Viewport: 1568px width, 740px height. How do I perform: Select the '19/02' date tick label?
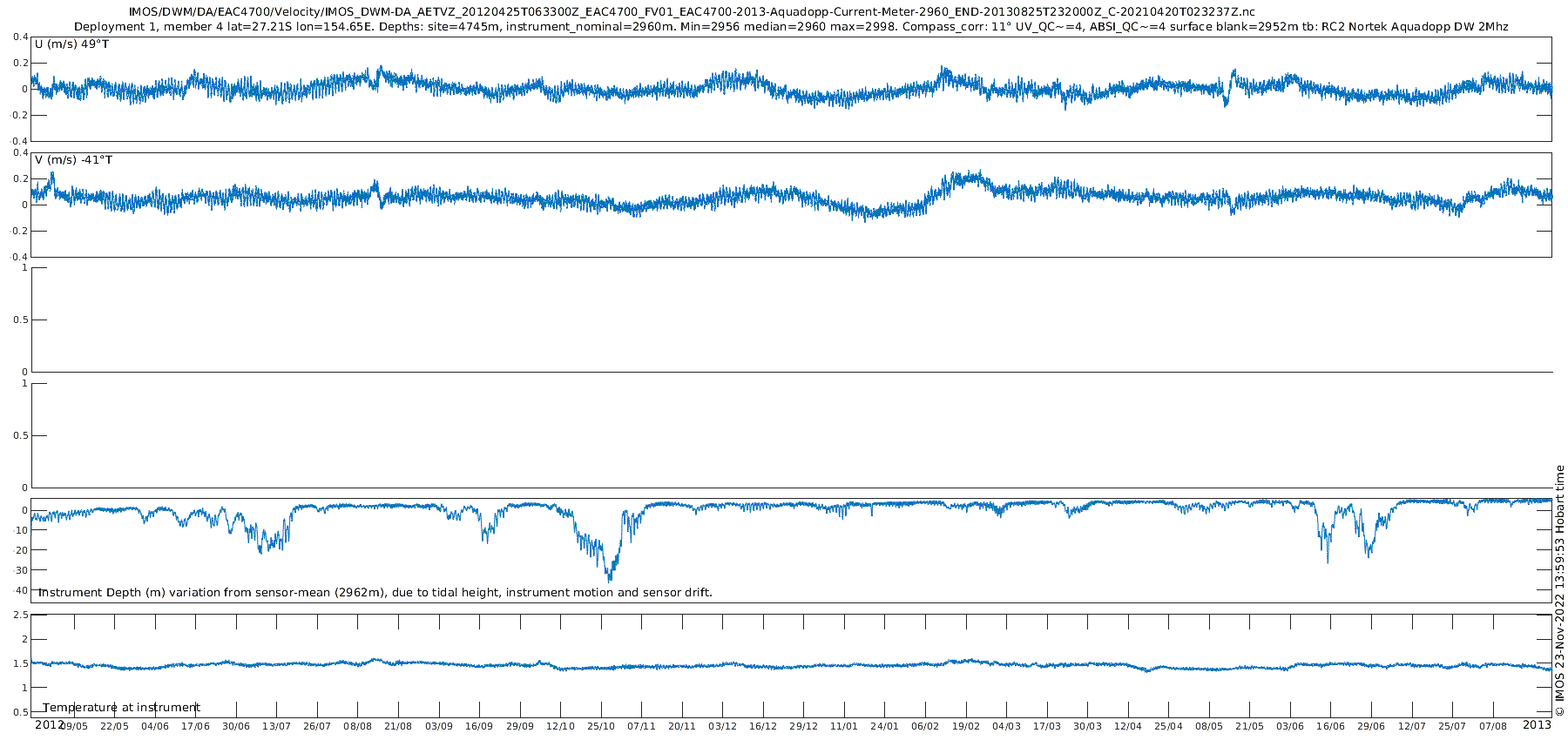click(965, 726)
